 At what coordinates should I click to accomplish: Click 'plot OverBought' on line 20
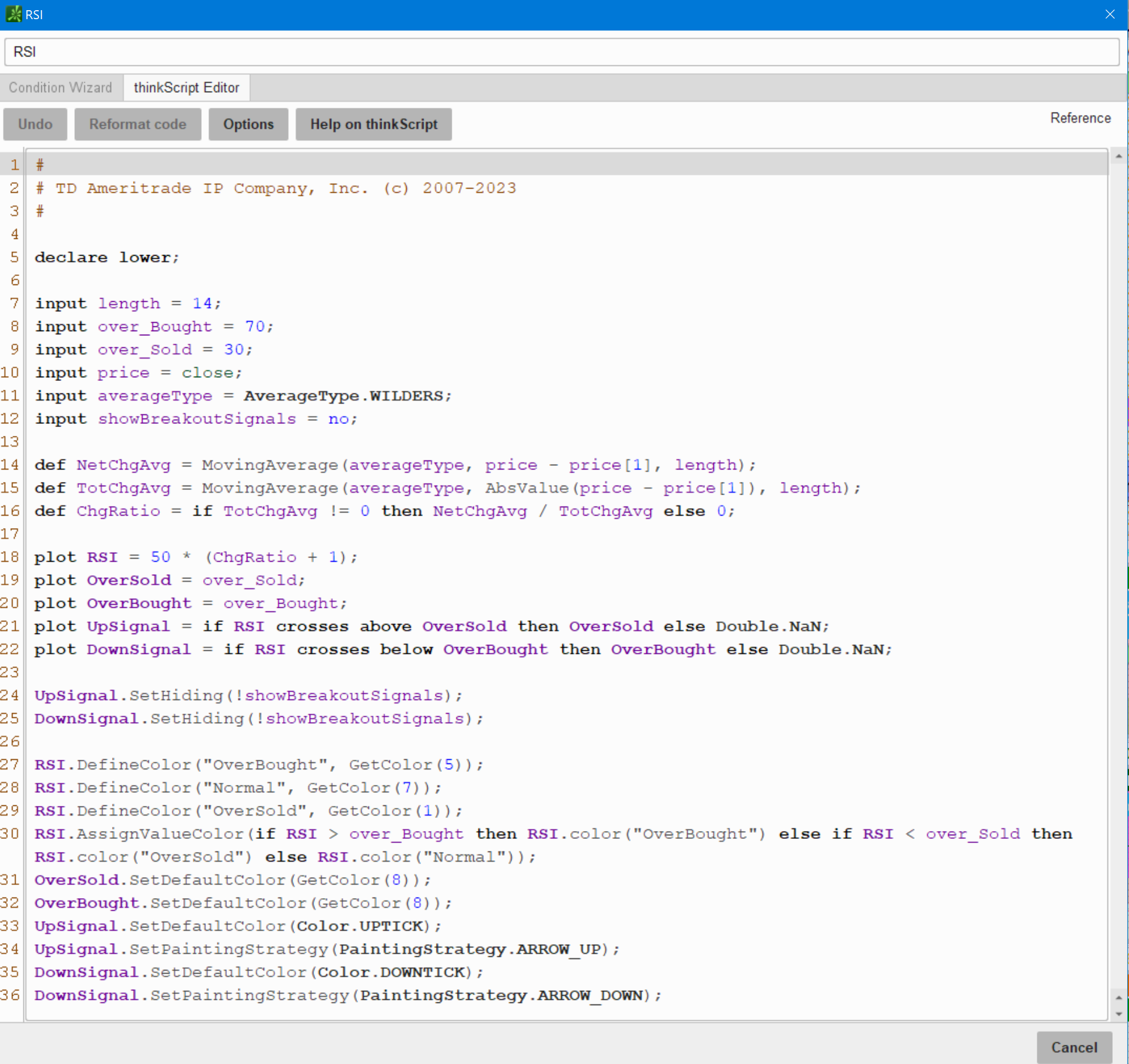pyautogui.click(x=113, y=603)
